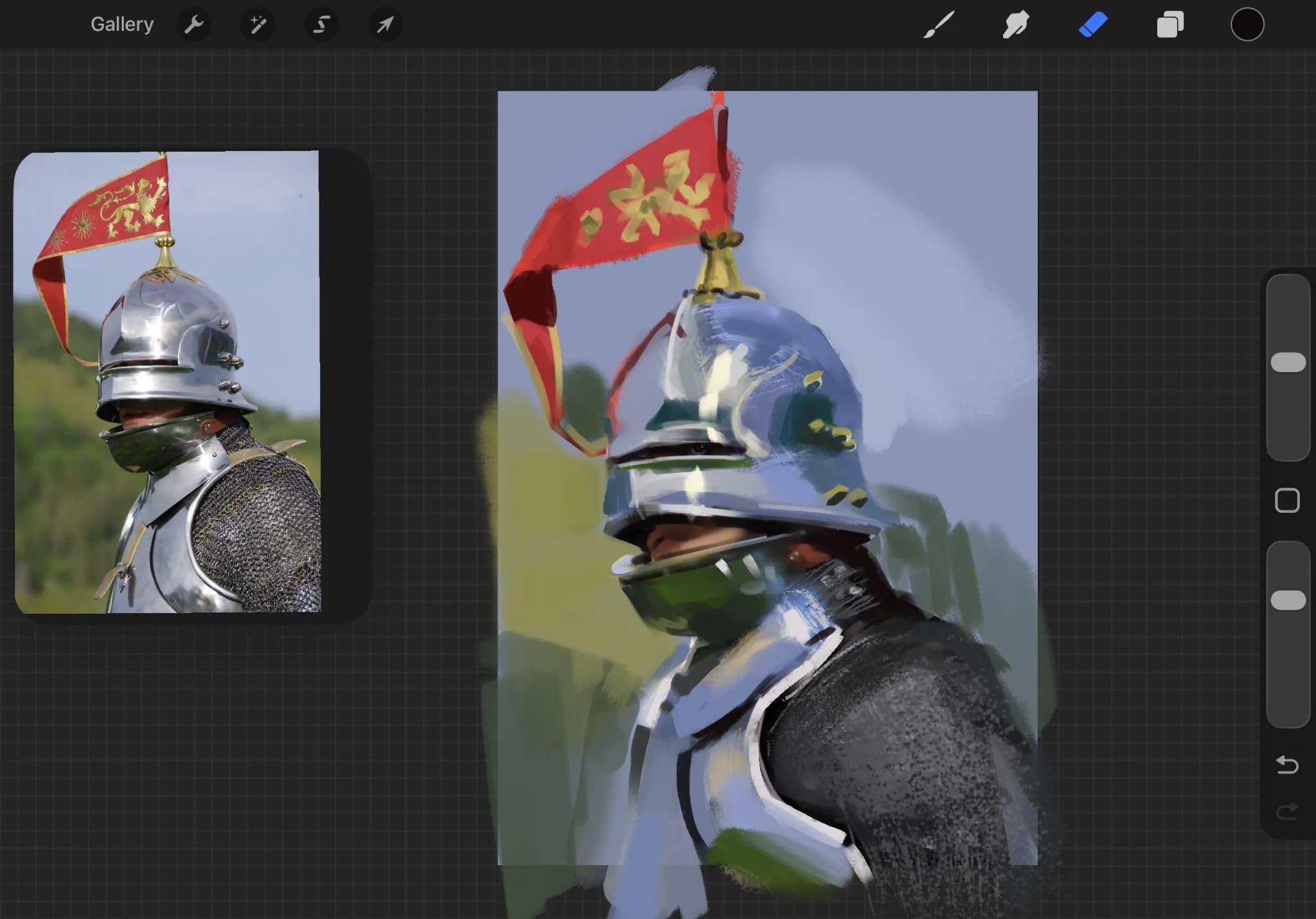Select the Eraser tool

[1093, 24]
